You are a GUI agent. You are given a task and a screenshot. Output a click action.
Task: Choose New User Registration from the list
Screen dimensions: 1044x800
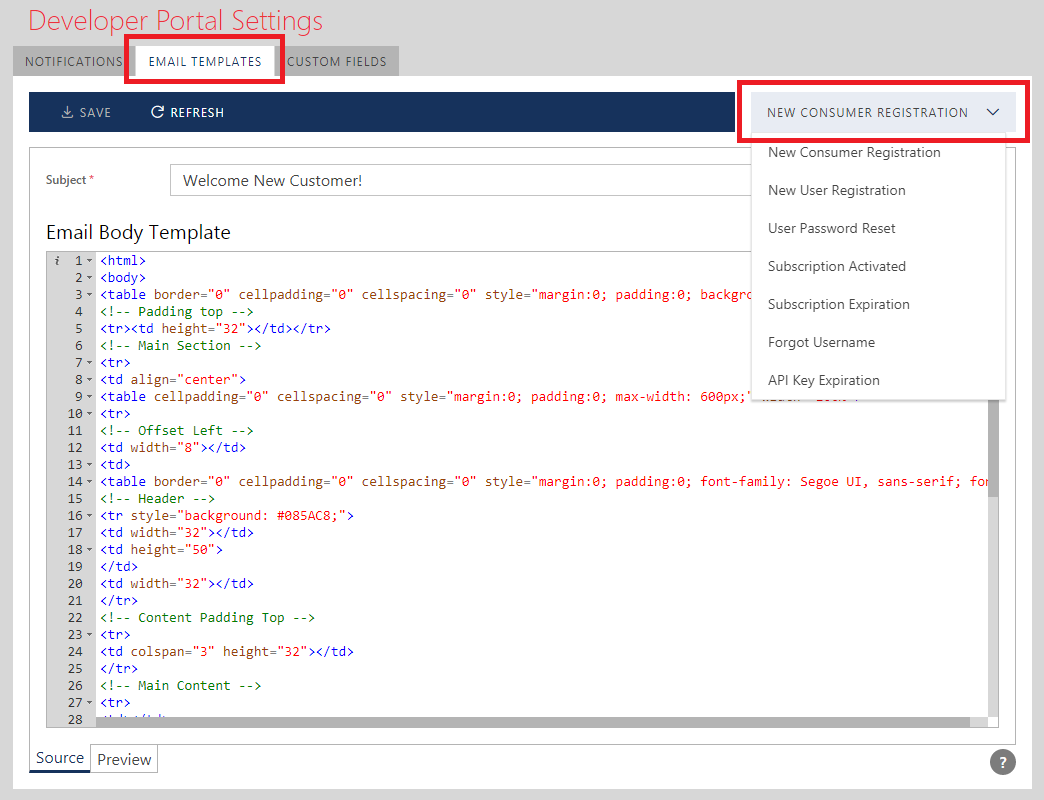[x=836, y=190]
